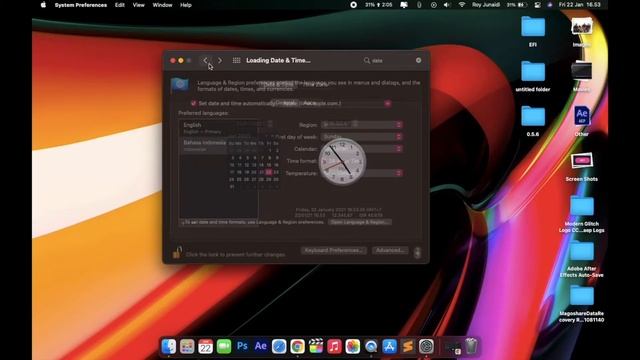Open the Apple menu
The height and width of the screenshot is (360, 640).
43,5
